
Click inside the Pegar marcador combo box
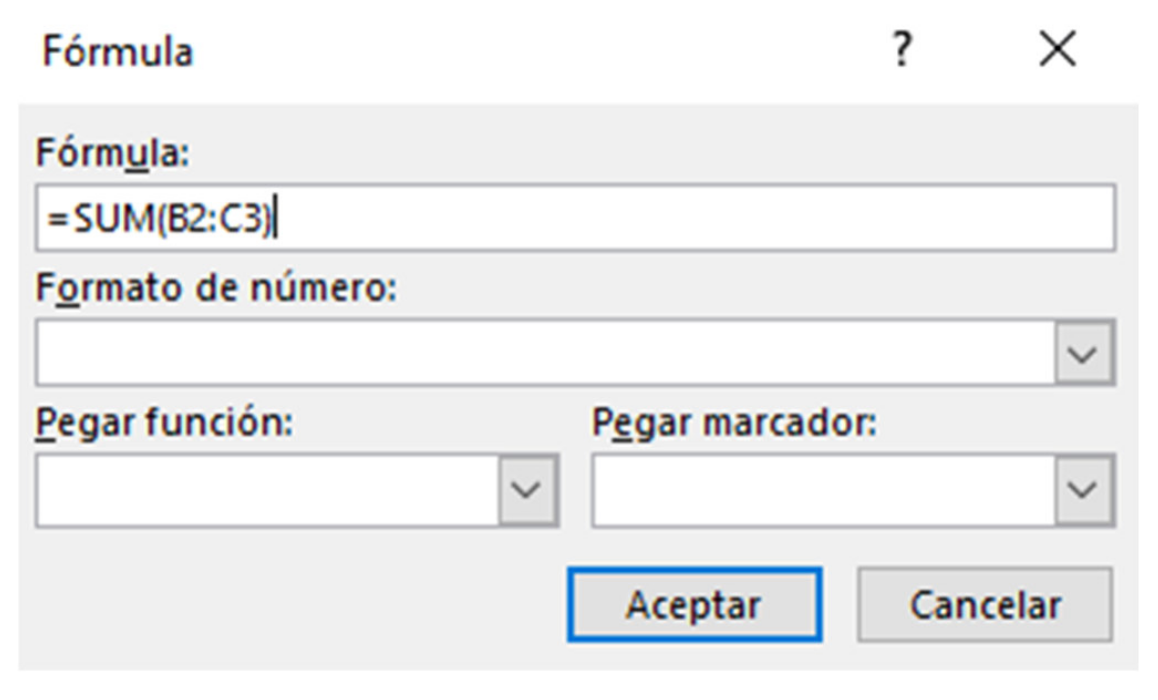click(824, 491)
